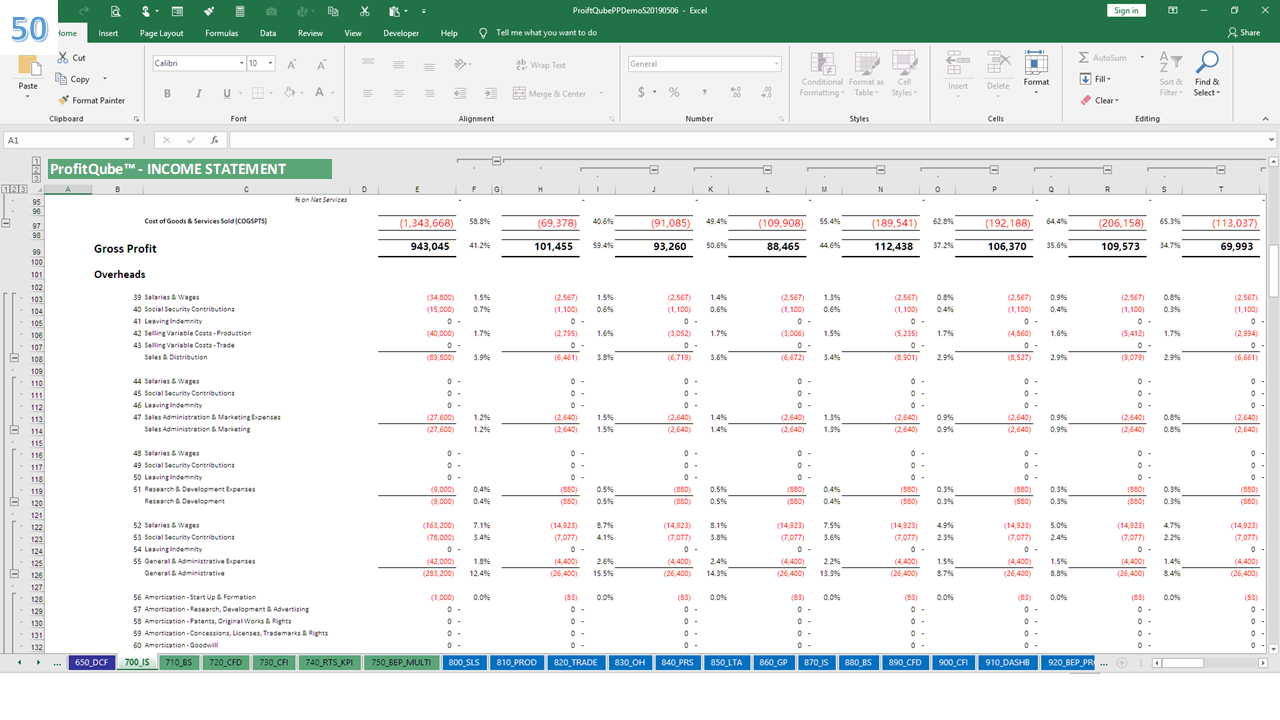Collapse row group at row 114
Screen dimensions: 1280x720
(14, 429)
